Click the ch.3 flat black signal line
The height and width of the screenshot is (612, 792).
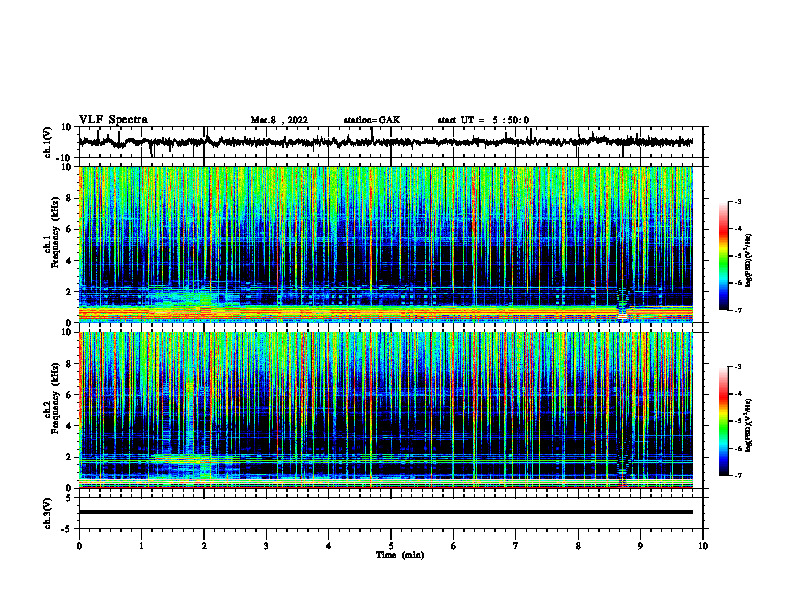[x=385, y=512]
